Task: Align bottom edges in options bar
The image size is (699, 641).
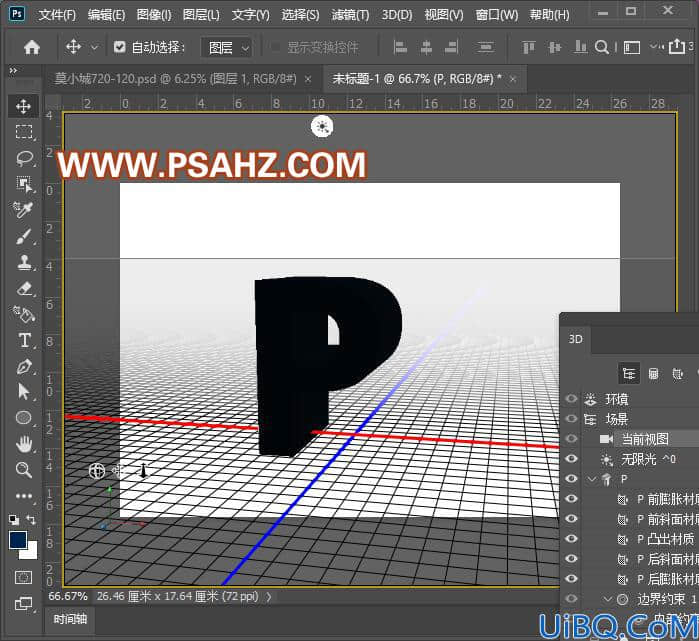Action: 580,47
